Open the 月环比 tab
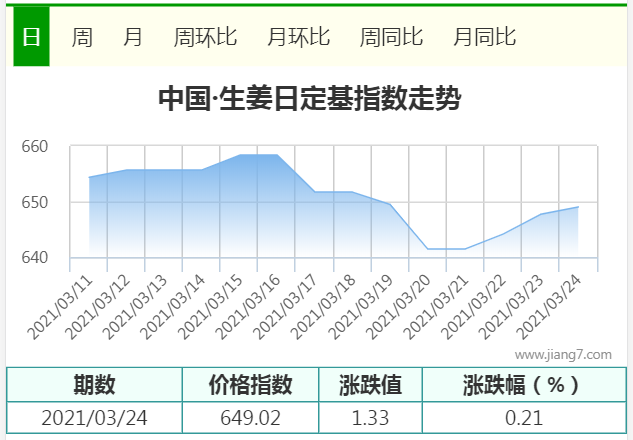Viewport: 633px width, 440px height. point(299,37)
